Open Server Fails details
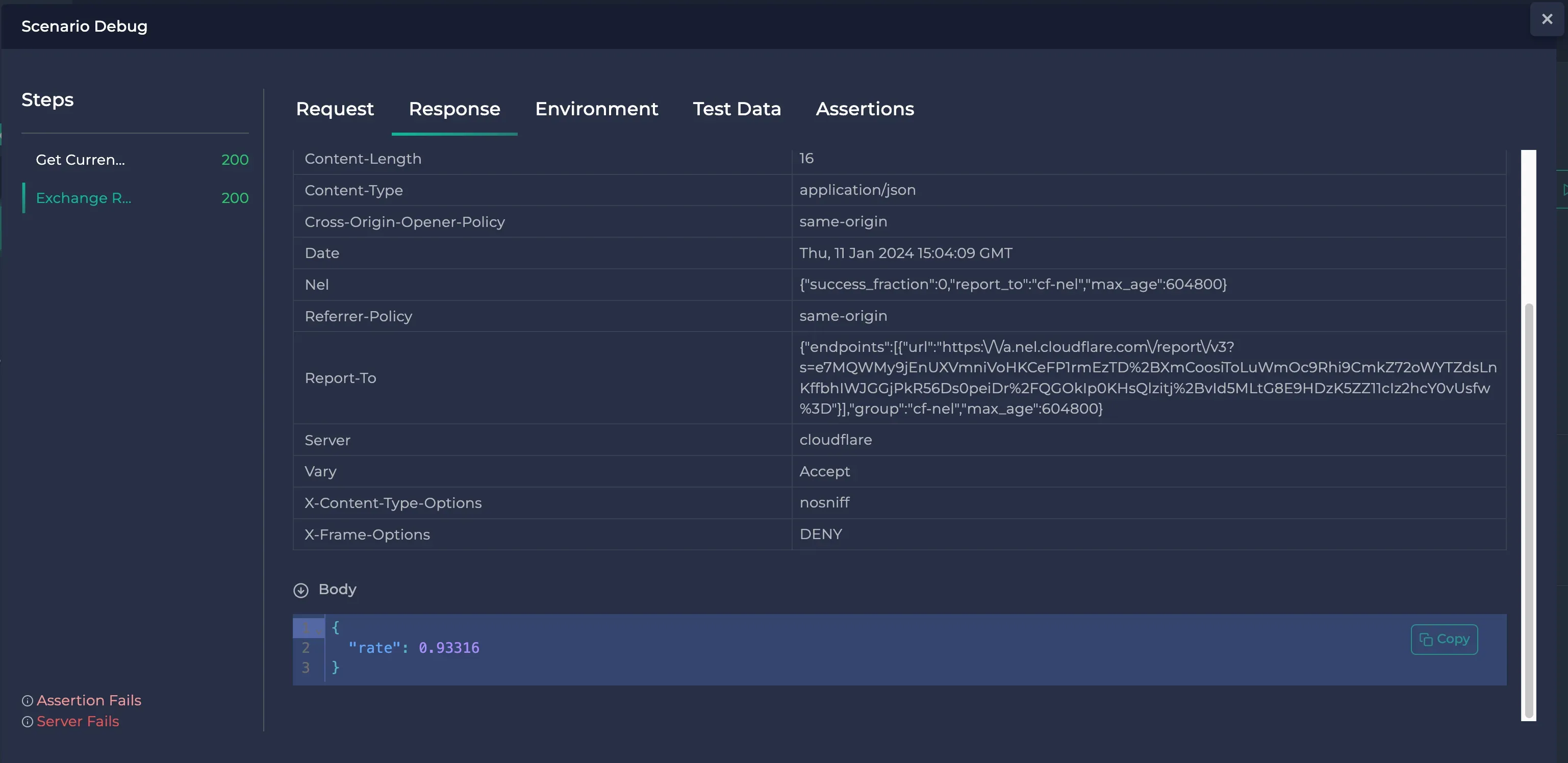Screen dimensions: 1568x763 (x=78, y=722)
